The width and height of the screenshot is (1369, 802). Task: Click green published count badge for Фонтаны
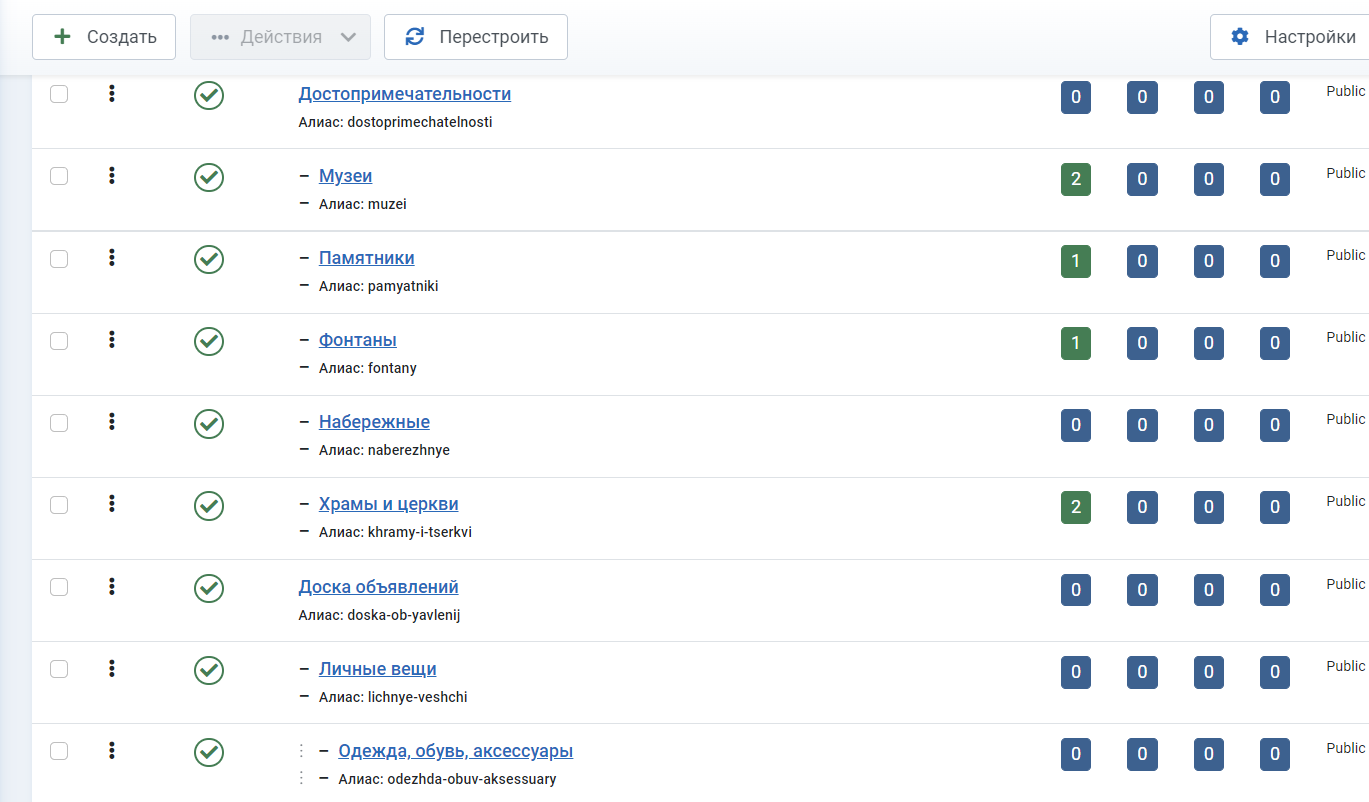tap(1075, 343)
